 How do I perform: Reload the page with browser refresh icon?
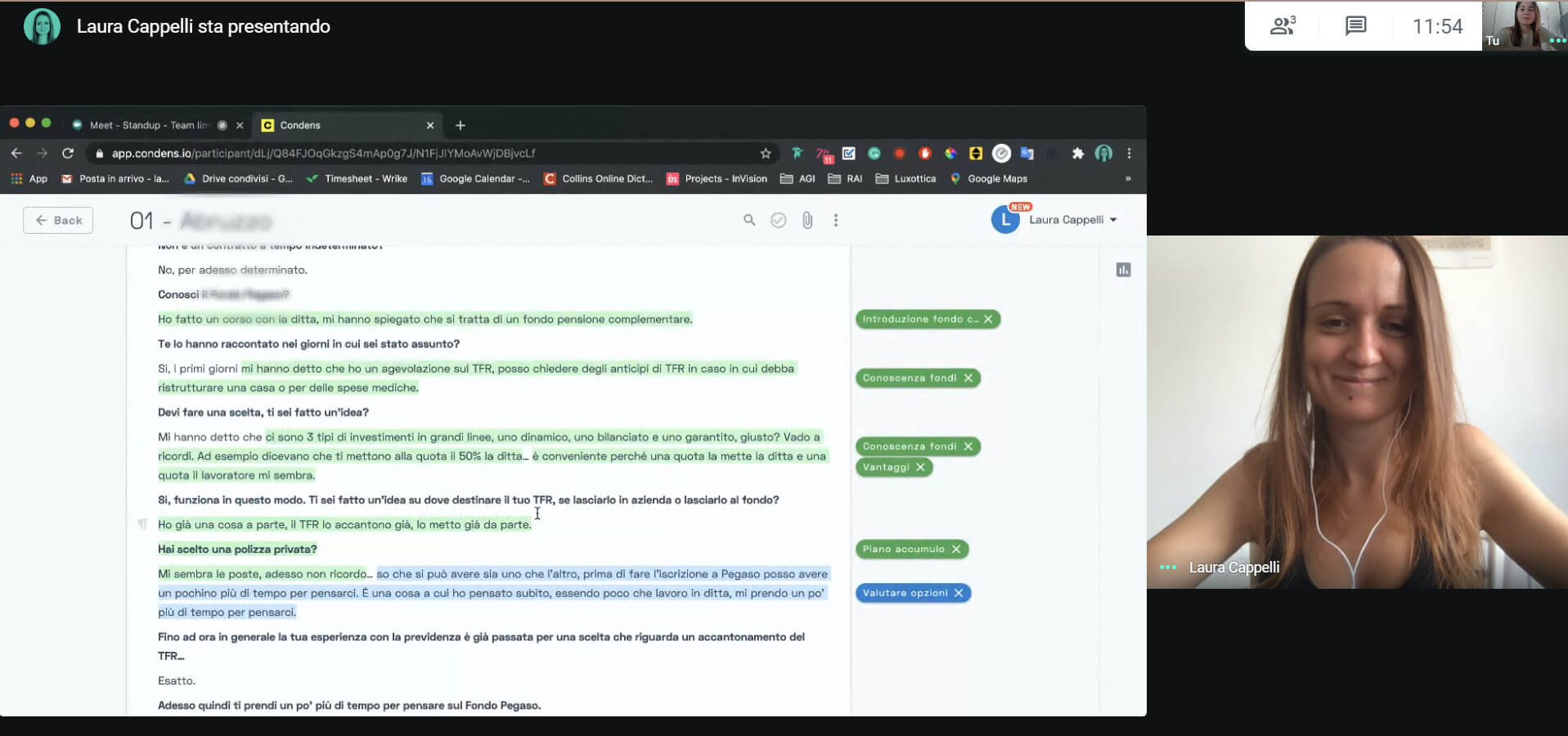[x=68, y=153]
